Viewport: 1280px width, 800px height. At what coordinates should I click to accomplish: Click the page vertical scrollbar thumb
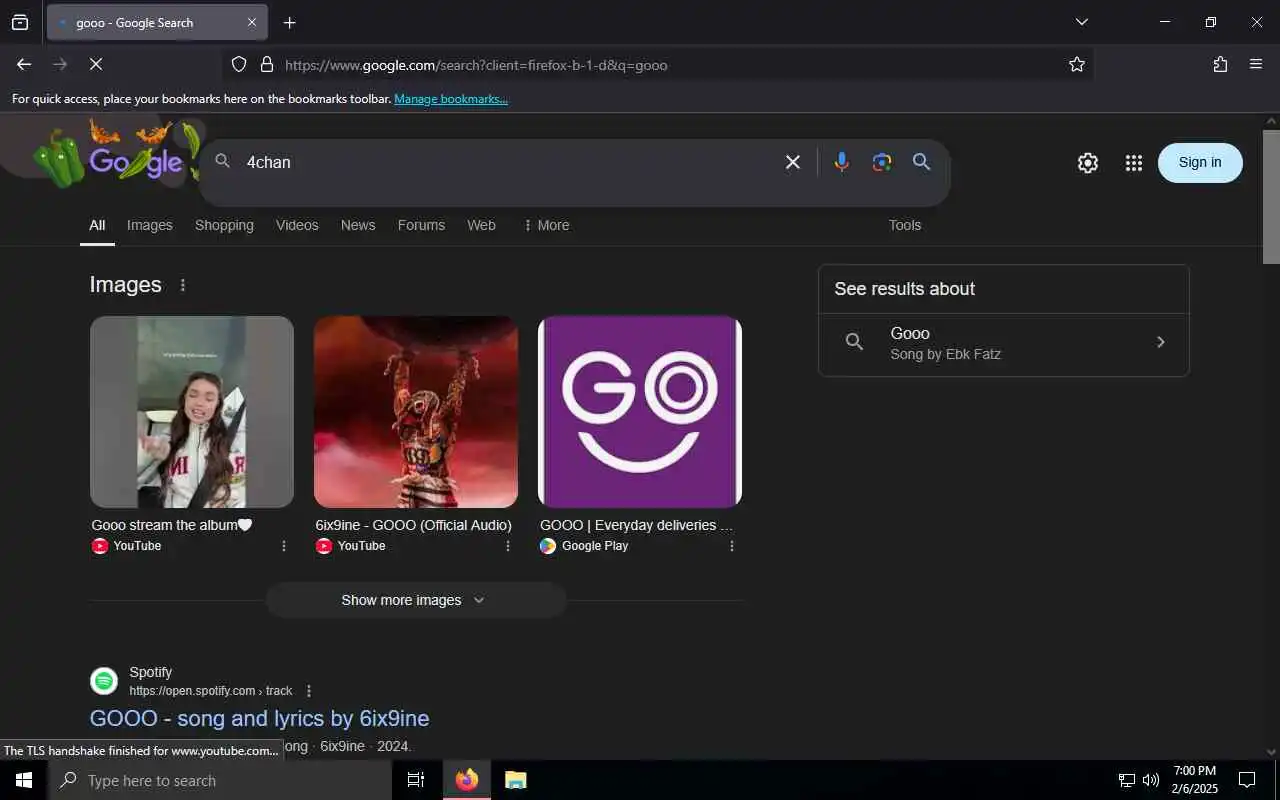[1271, 197]
